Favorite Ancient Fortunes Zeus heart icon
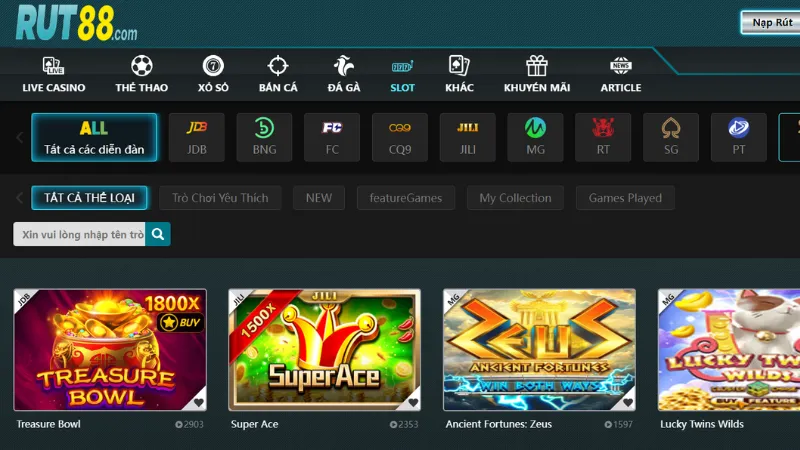The width and height of the screenshot is (800, 450). 628,403
